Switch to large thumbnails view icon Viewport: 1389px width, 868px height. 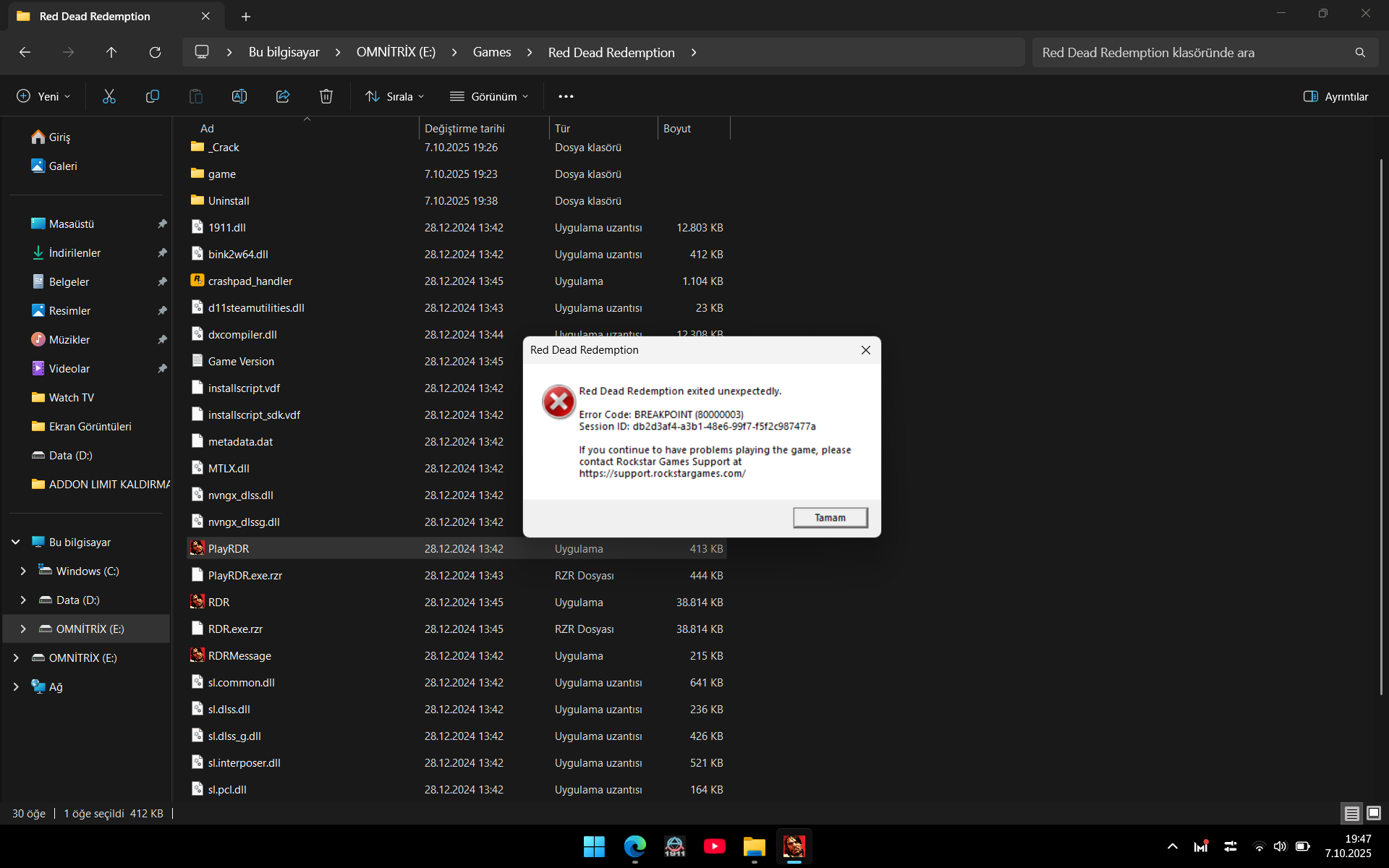pyautogui.click(x=1374, y=813)
